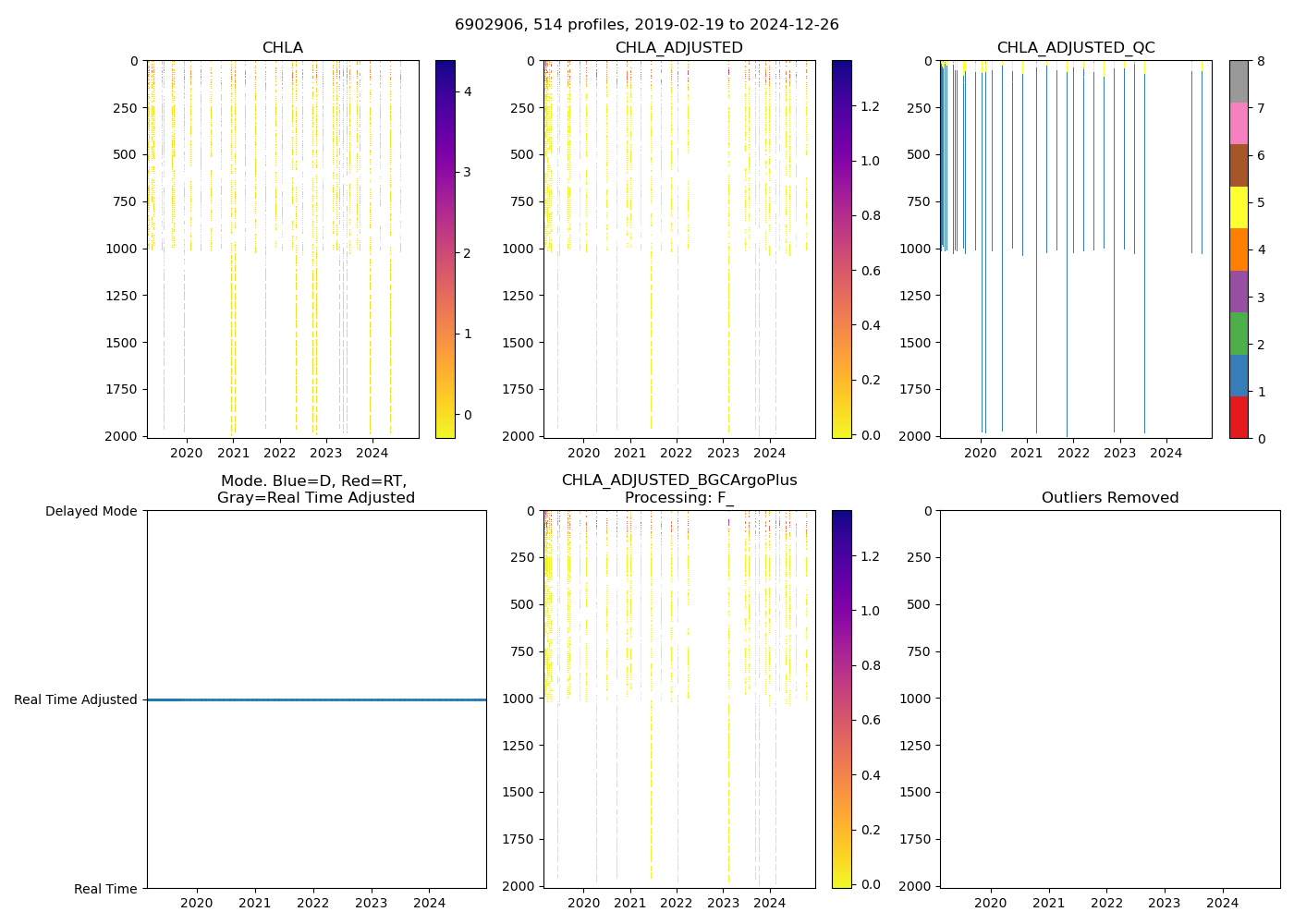The height and width of the screenshot is (924, 1294).
Task: Click the CHLA_ADJUSTED_BGCArgoPlus Processing title
Action: tap(678, 490)
